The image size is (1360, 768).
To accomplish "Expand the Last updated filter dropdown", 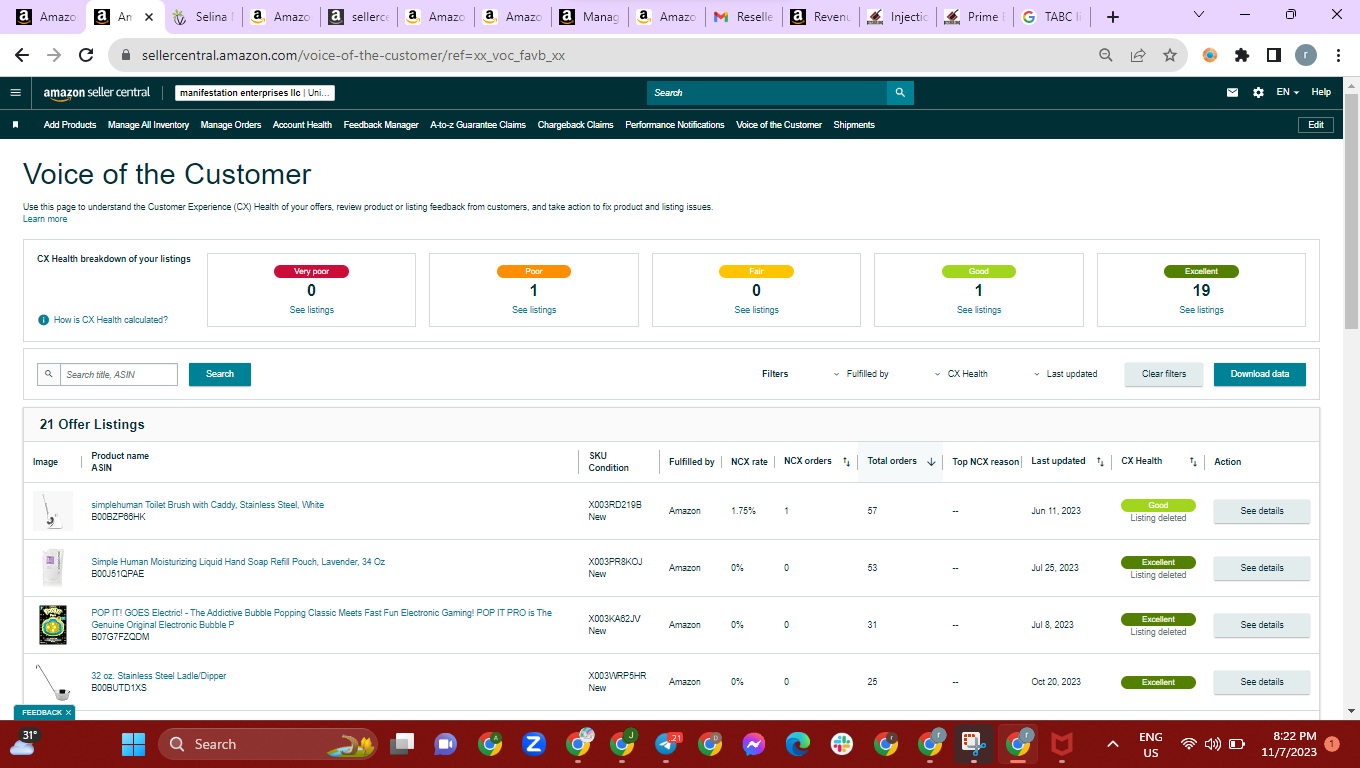I will 1065,374.
